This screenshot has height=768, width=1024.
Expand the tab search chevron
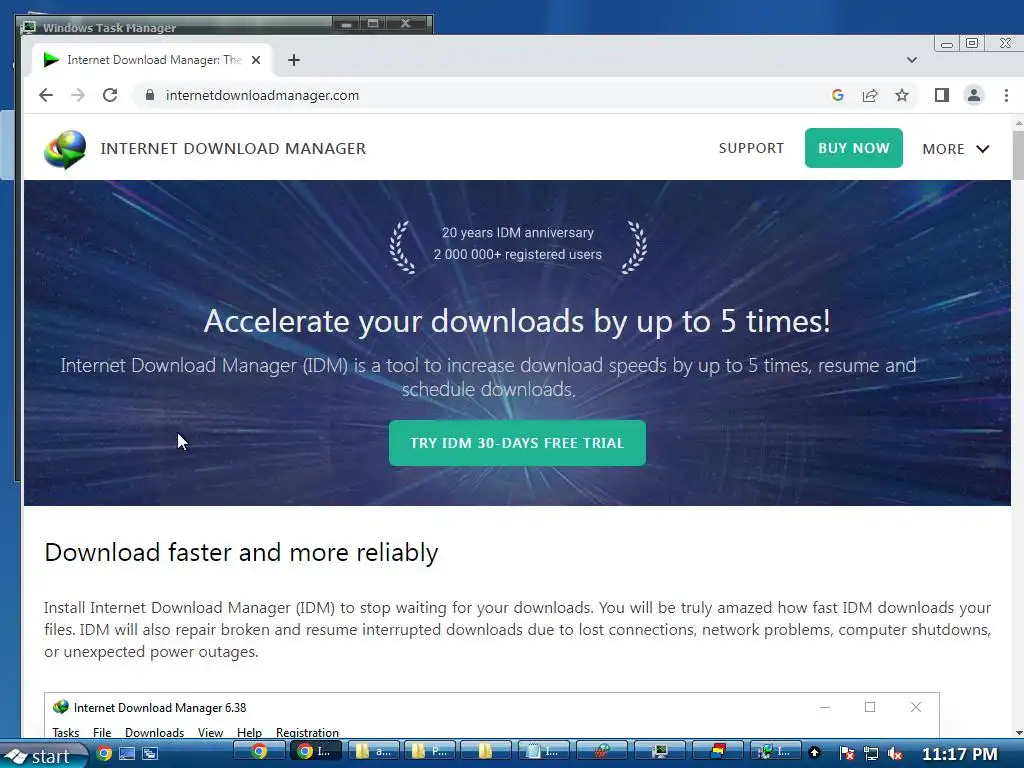point(912,60)
